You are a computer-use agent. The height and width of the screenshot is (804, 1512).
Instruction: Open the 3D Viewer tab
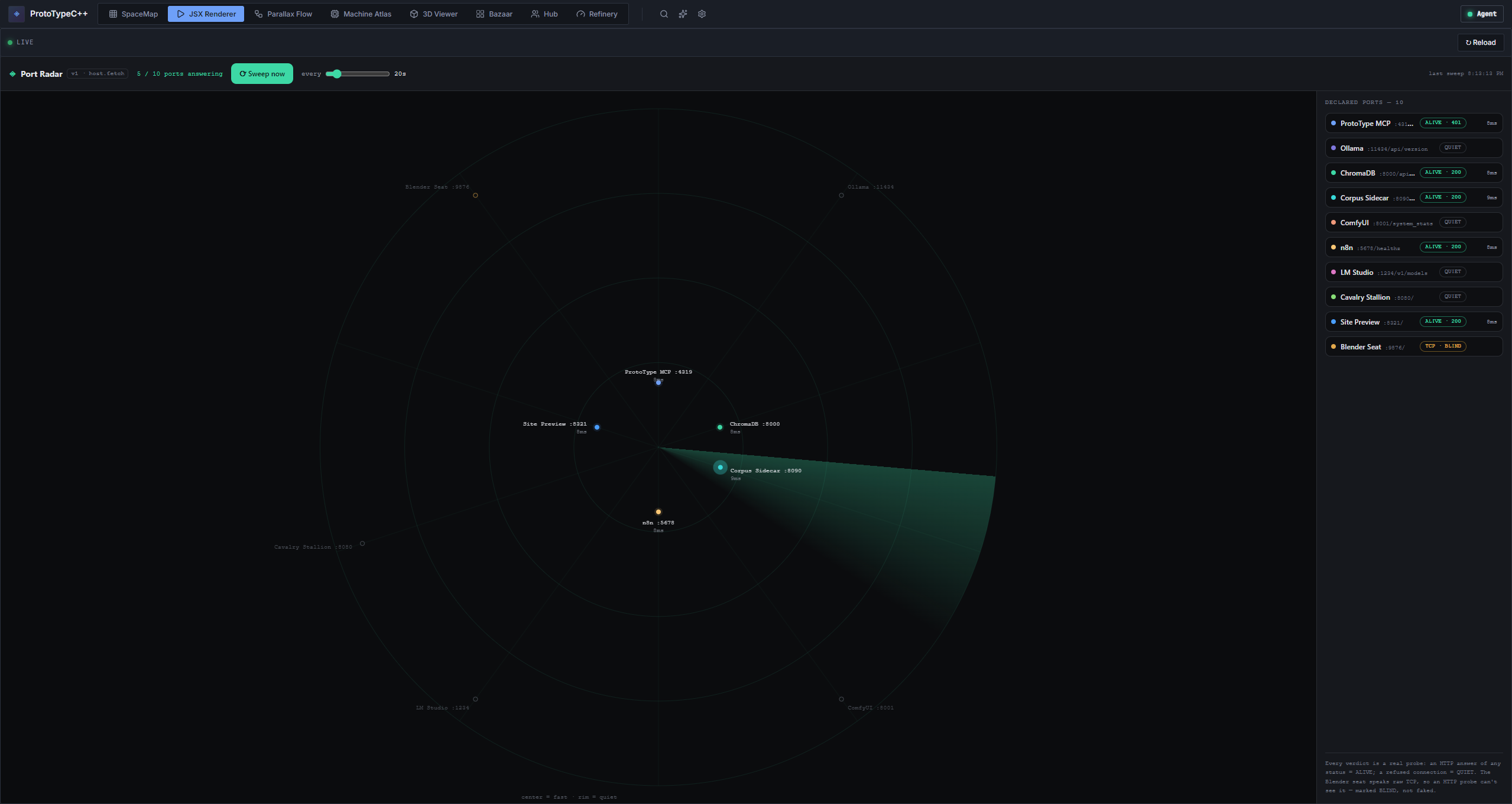pos(434,14)
